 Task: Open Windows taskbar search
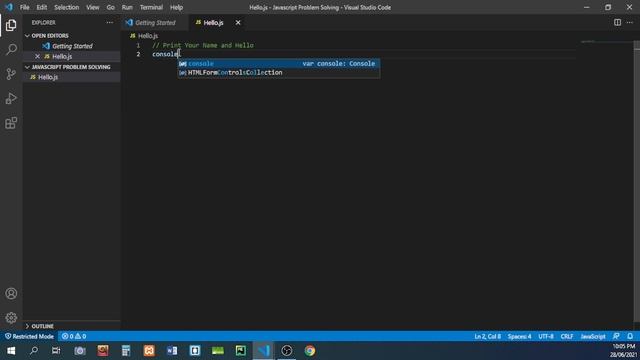[34, 351]
